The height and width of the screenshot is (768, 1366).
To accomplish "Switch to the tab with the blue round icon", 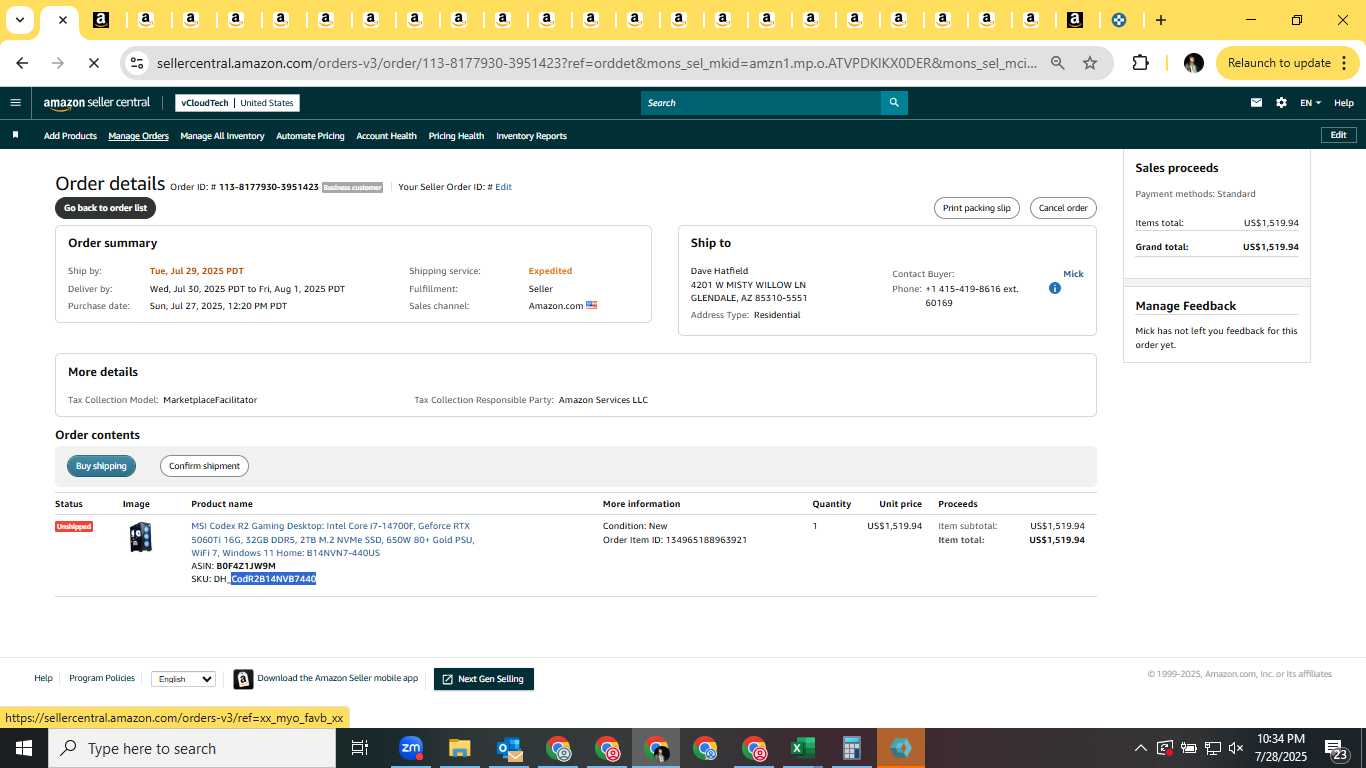I will (1119, 20).
